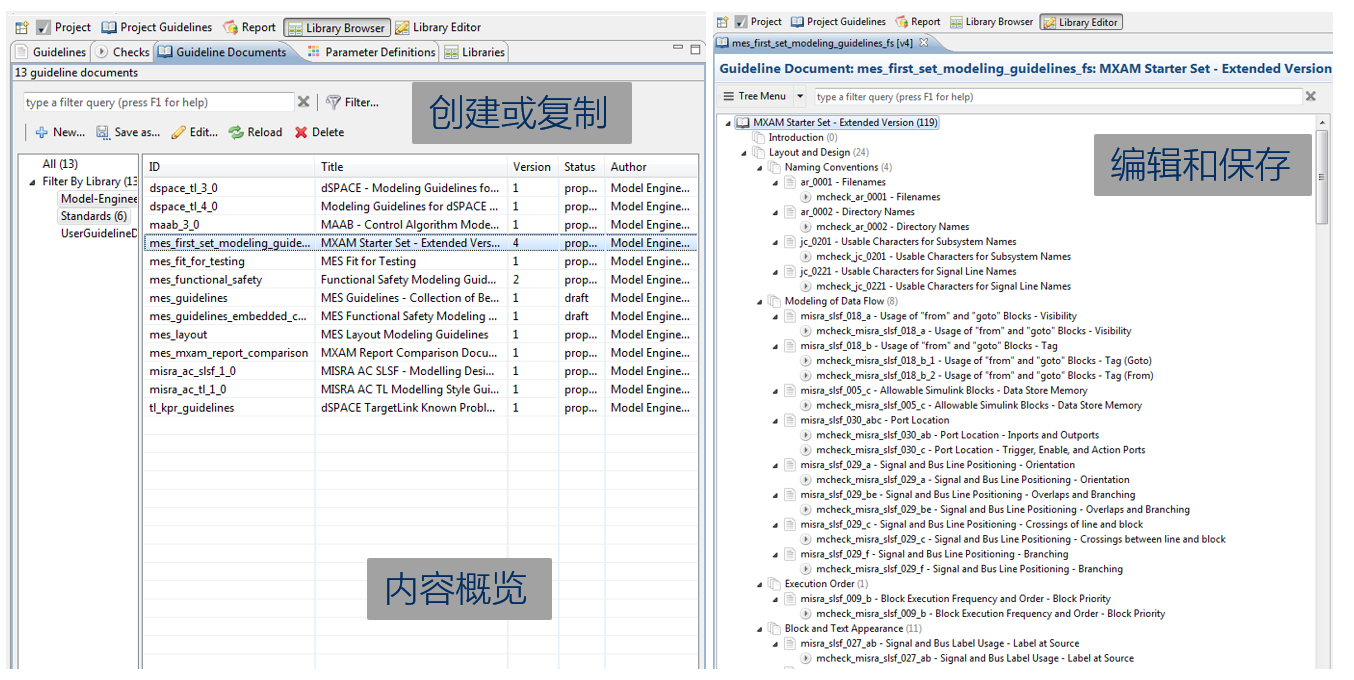Click the red Delete icon
Viewport: 1354px width, 680px height.
(x=301, y=132)
